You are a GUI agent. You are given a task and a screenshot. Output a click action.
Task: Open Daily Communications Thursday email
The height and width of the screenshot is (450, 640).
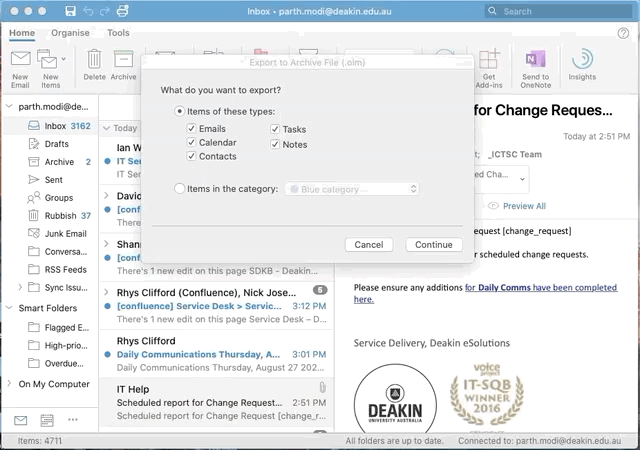pyautogui.click(x=217, y=354)
